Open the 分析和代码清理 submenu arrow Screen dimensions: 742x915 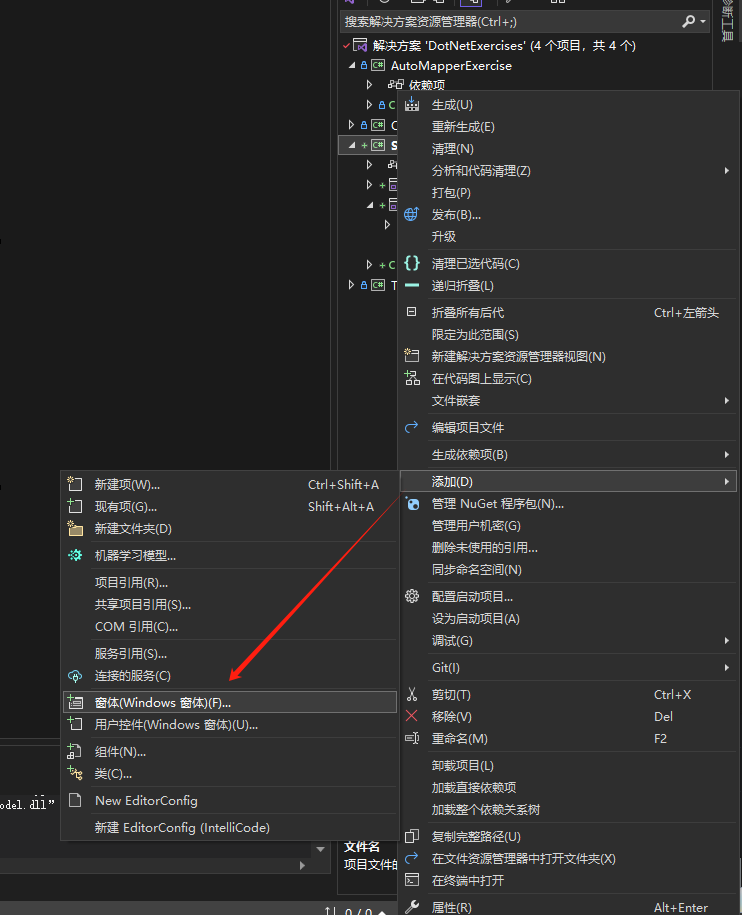tap(726, 170)
